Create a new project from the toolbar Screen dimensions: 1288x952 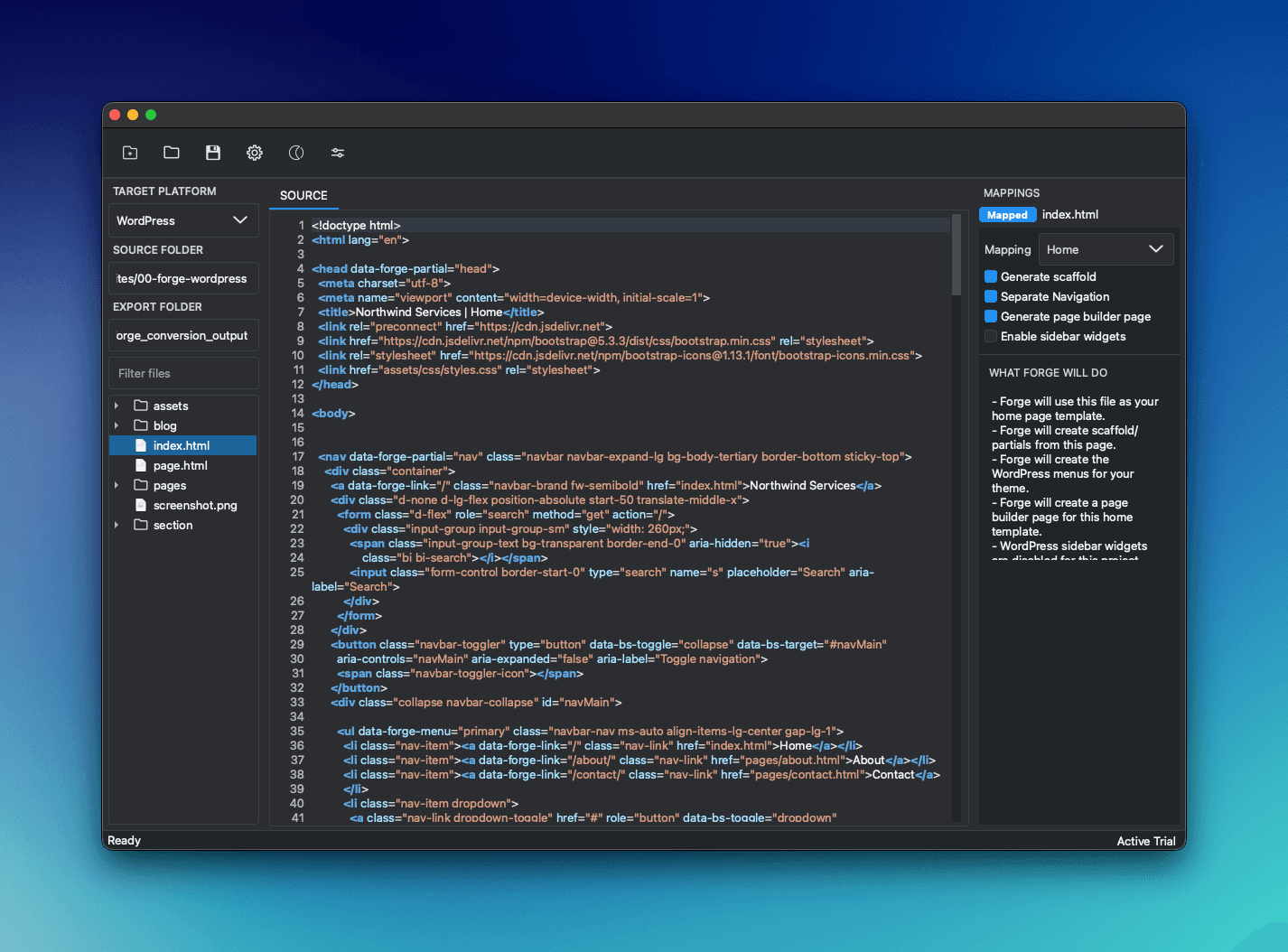click(129, 153)
